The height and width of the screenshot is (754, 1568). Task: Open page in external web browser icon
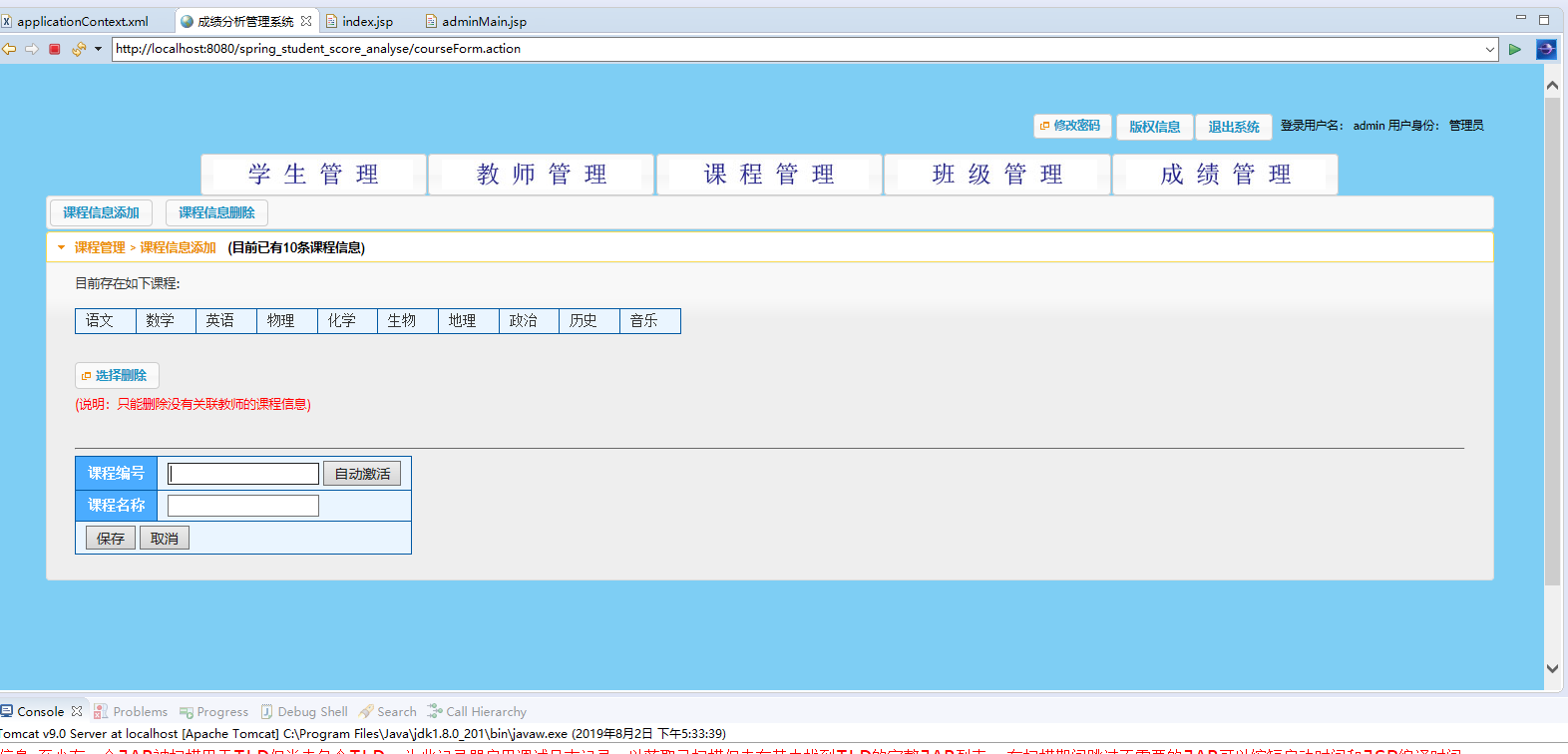pos(1546,49)
